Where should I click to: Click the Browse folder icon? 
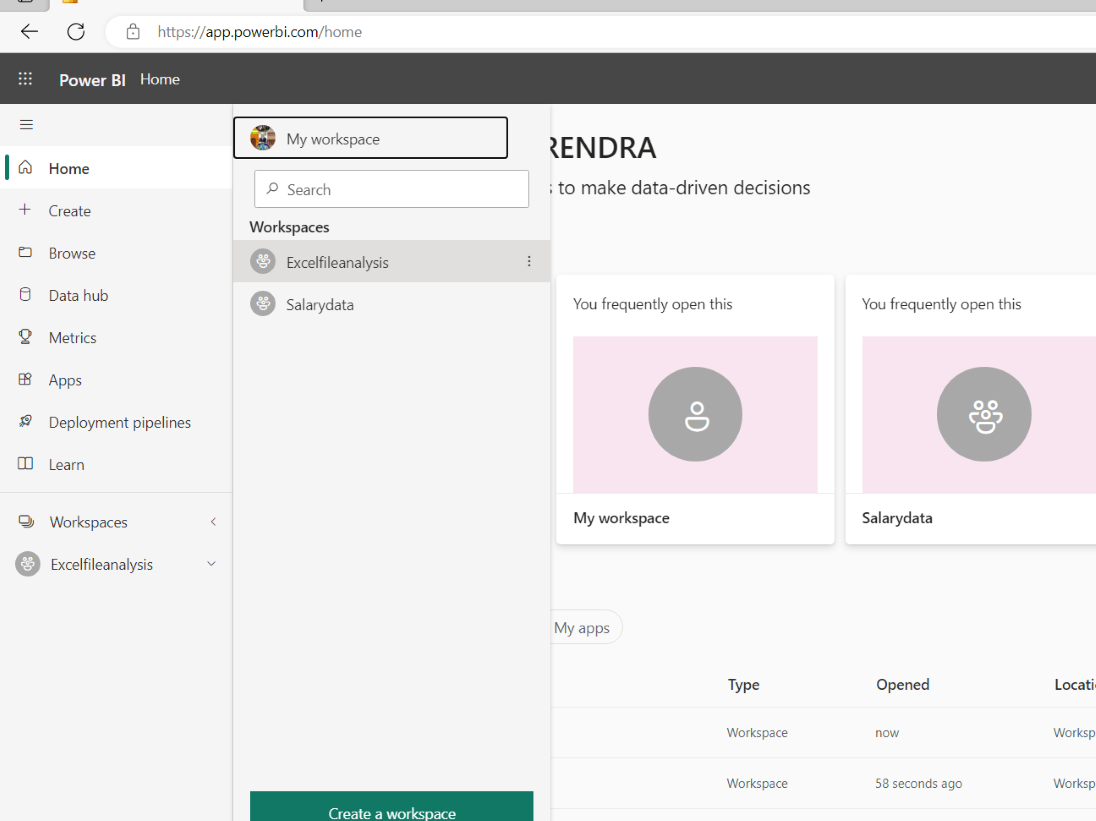coord(25,252)
